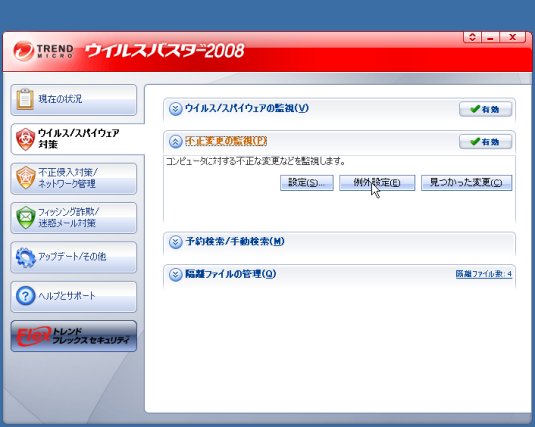Click the ウイルス/スパイウェアの監視(V) heading
This screenshot has width=535, height=427.
pyautogui.click(x=247, y=109)
